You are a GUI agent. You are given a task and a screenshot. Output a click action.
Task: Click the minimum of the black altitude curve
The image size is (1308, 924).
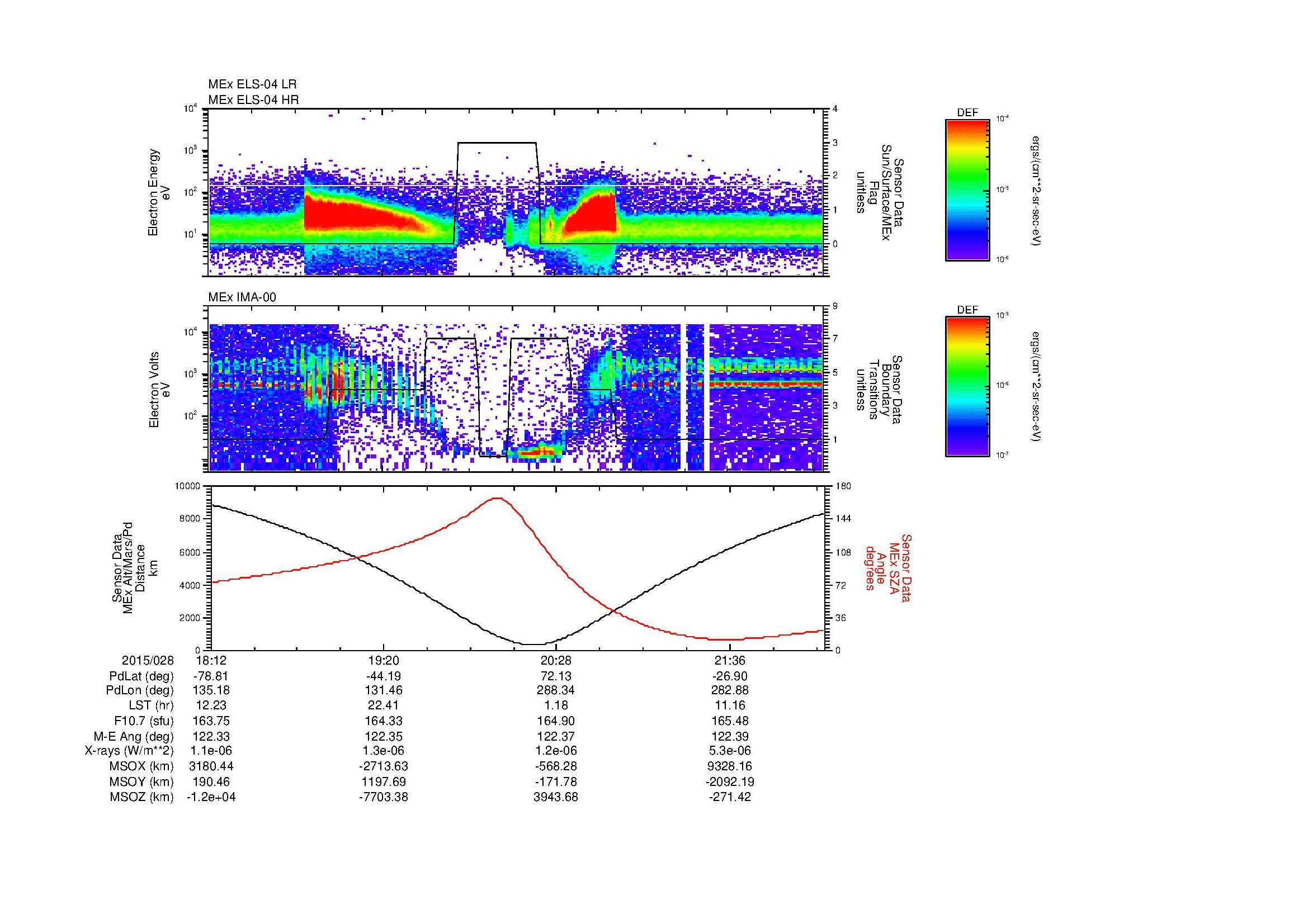point(535,645)
